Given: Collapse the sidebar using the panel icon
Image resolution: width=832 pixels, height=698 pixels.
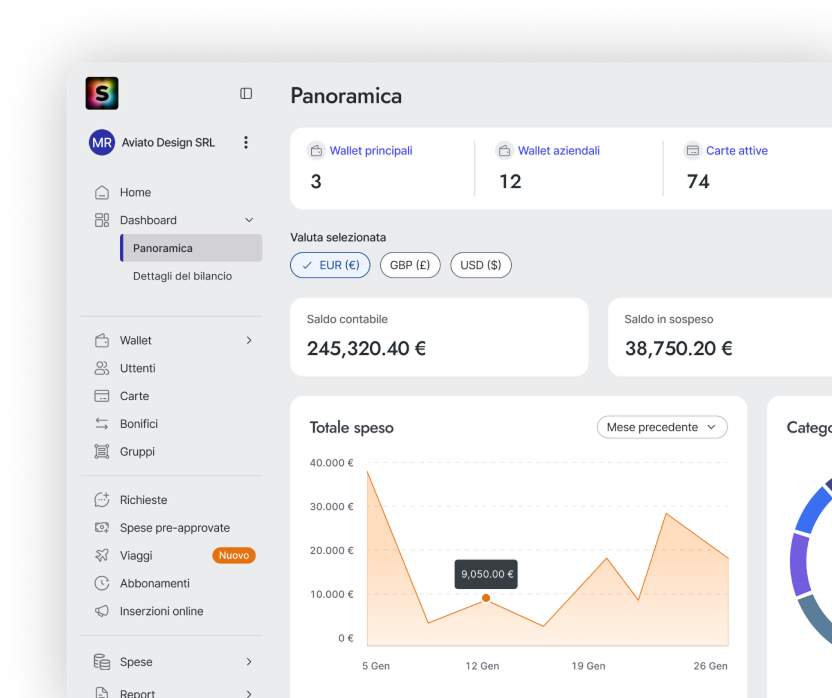Looking at the screenshot, I should [246, 93].
